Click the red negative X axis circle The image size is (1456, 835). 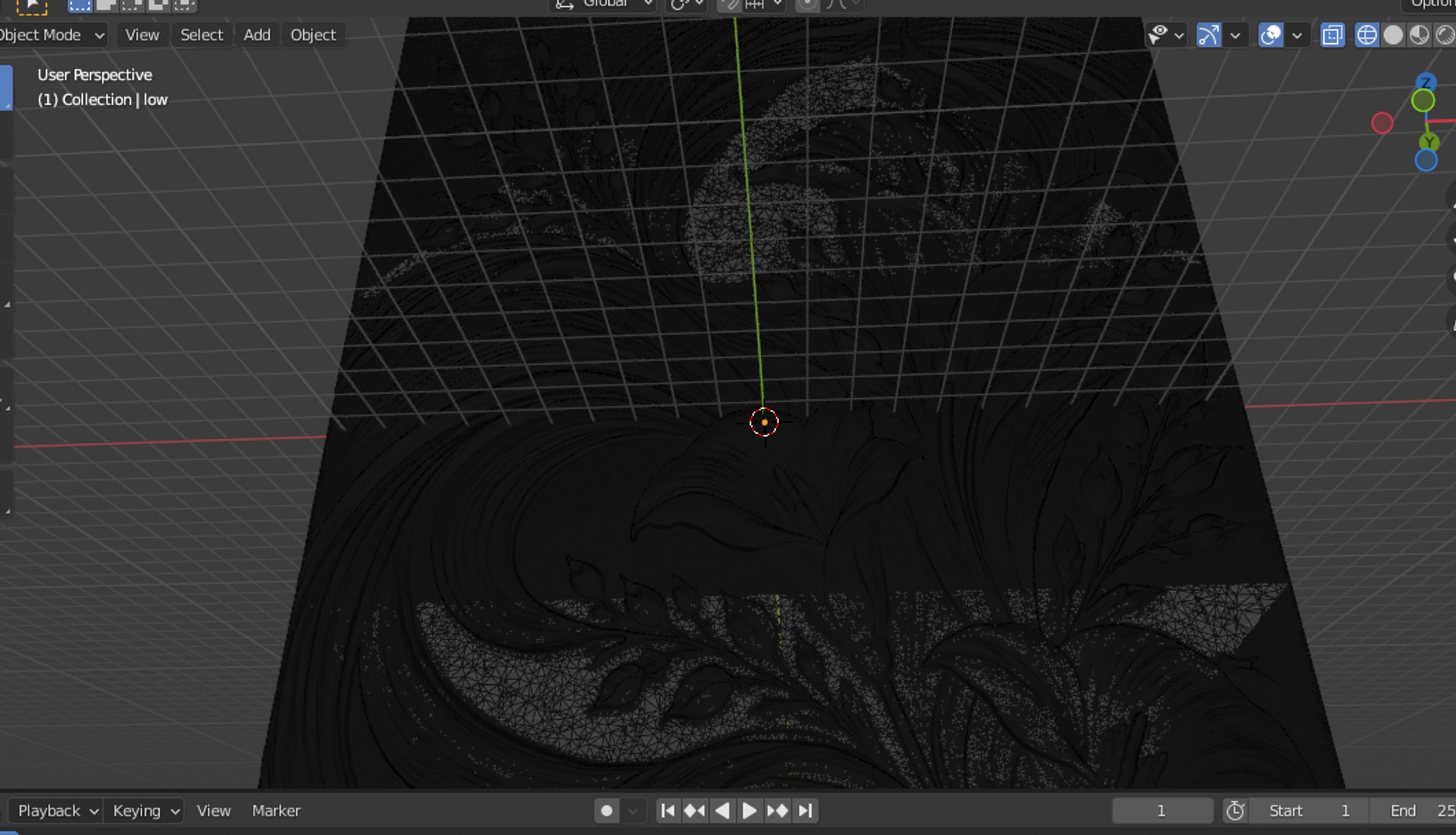(x=1382, y=122)
